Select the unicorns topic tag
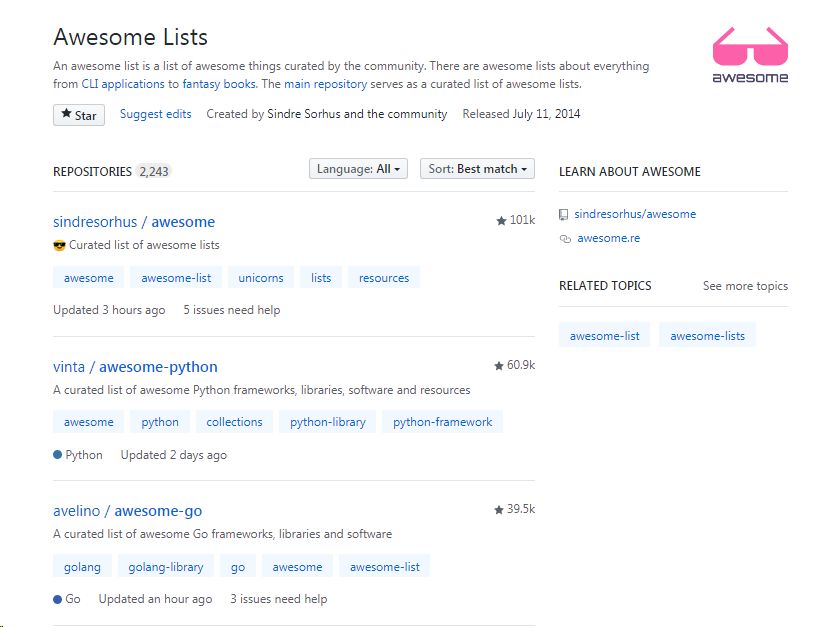The width and height of the screenshot is (821, 627). [x=261, y=278]
